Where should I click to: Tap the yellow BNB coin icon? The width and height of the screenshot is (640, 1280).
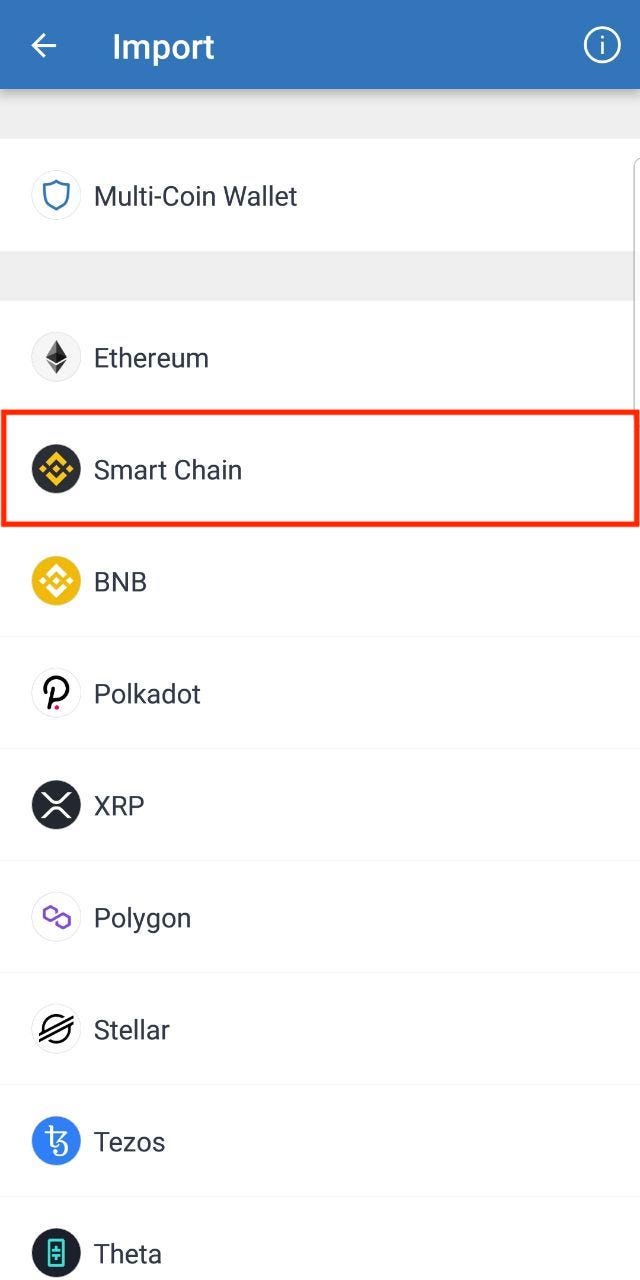[56, 581]
